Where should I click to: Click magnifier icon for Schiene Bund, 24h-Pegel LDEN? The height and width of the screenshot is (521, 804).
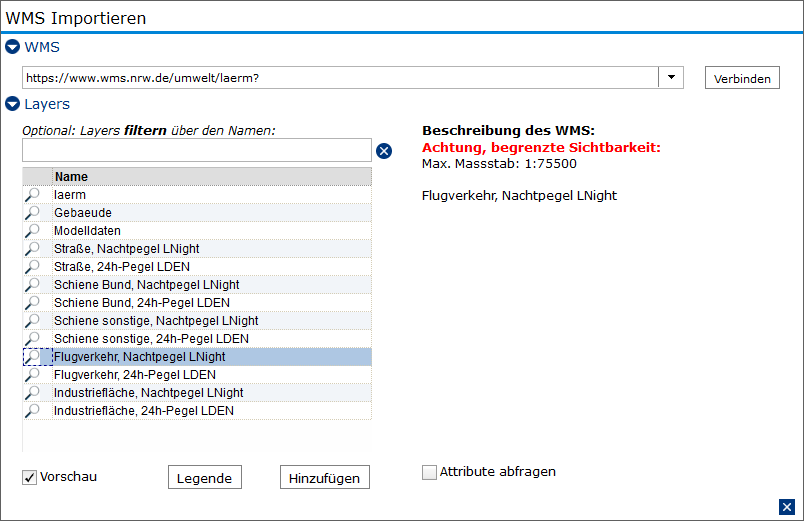32,303
